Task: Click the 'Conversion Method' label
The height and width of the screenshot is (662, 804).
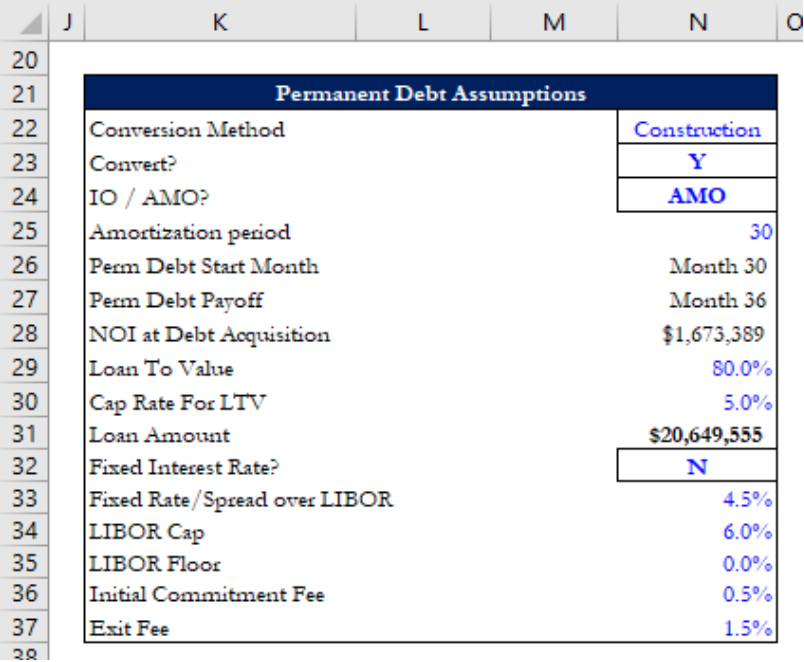Action: [187, 129]
